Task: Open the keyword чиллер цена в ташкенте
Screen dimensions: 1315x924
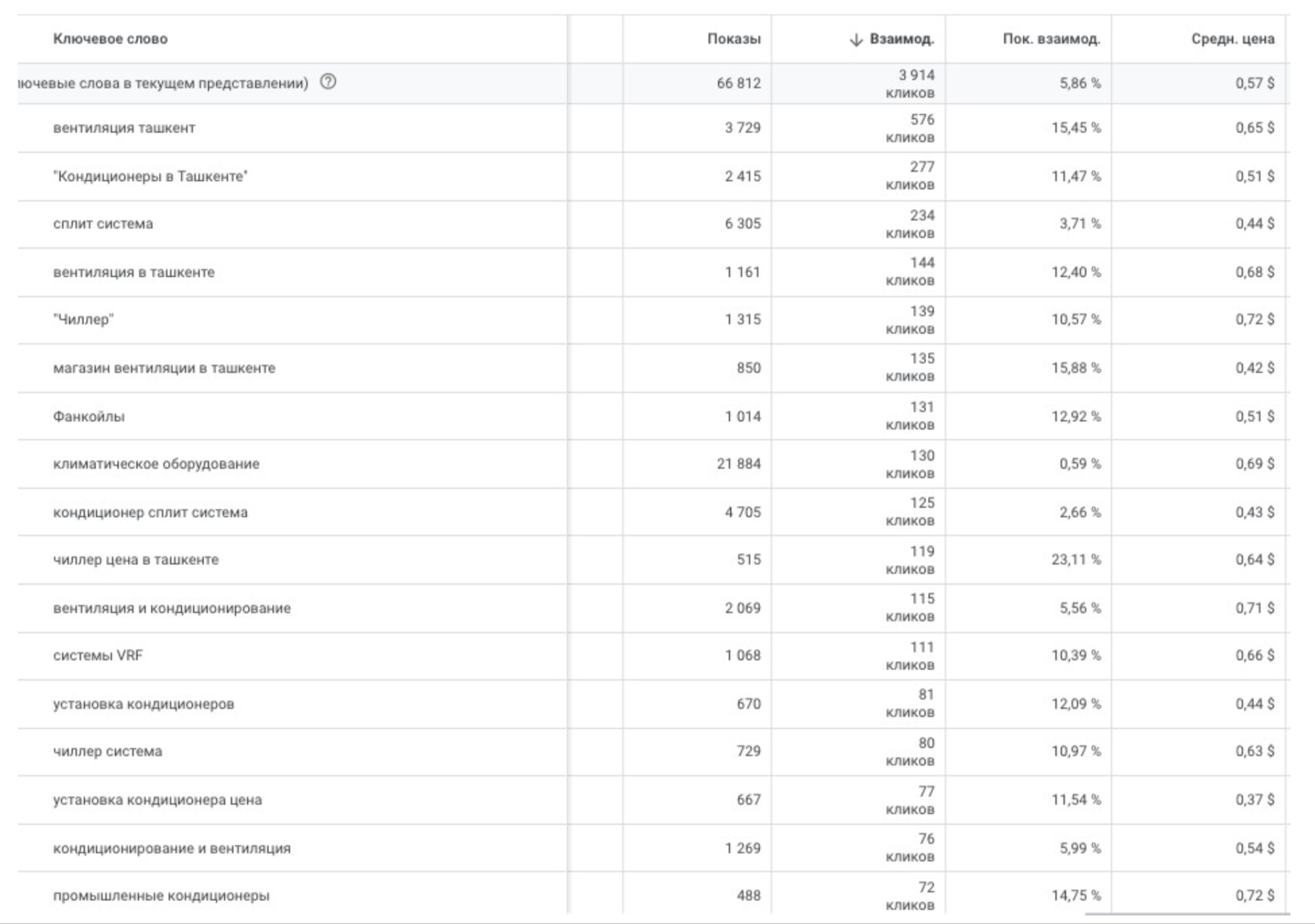Action: (136, 560)
